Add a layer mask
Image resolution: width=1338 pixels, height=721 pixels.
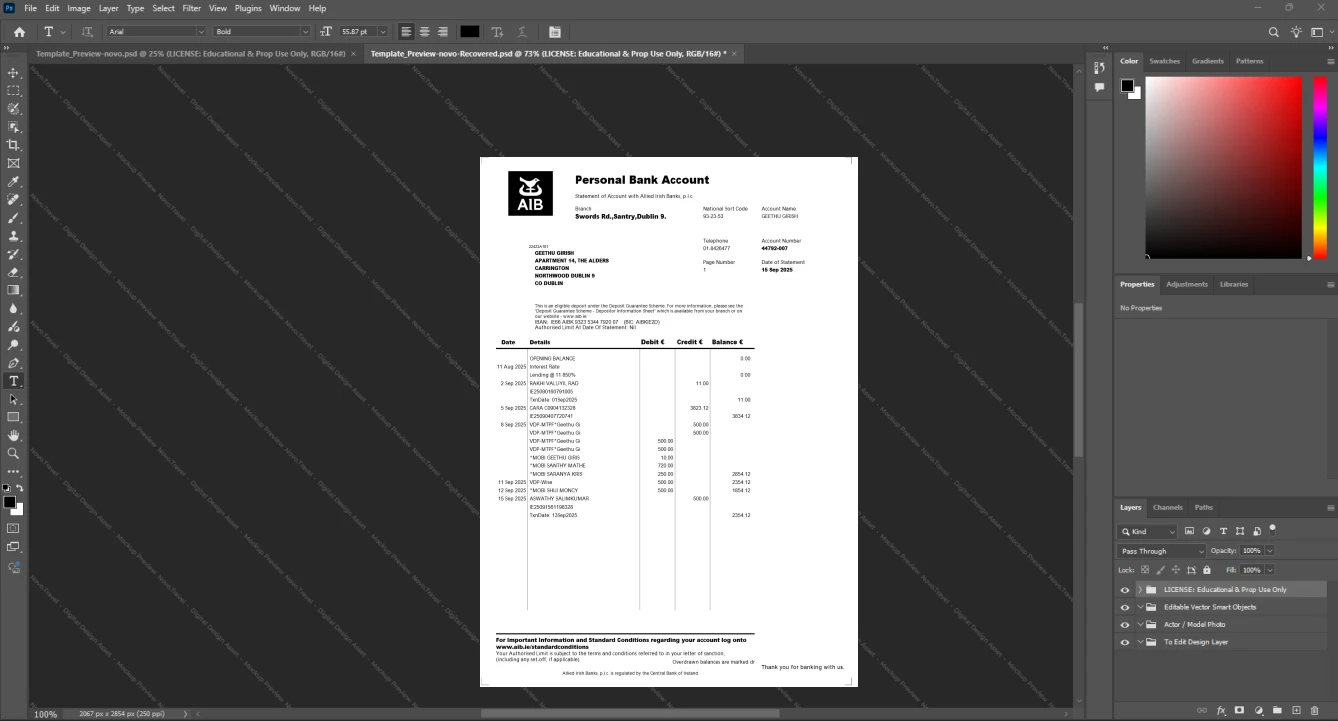[x=1240, y=710]
